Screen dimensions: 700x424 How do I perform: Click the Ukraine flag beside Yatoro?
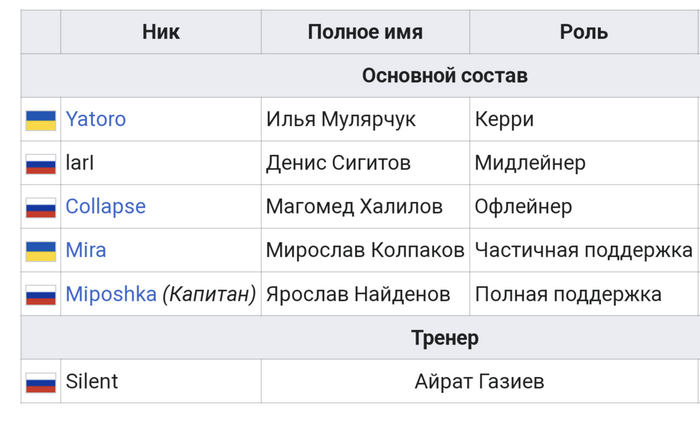click(40, 120)
